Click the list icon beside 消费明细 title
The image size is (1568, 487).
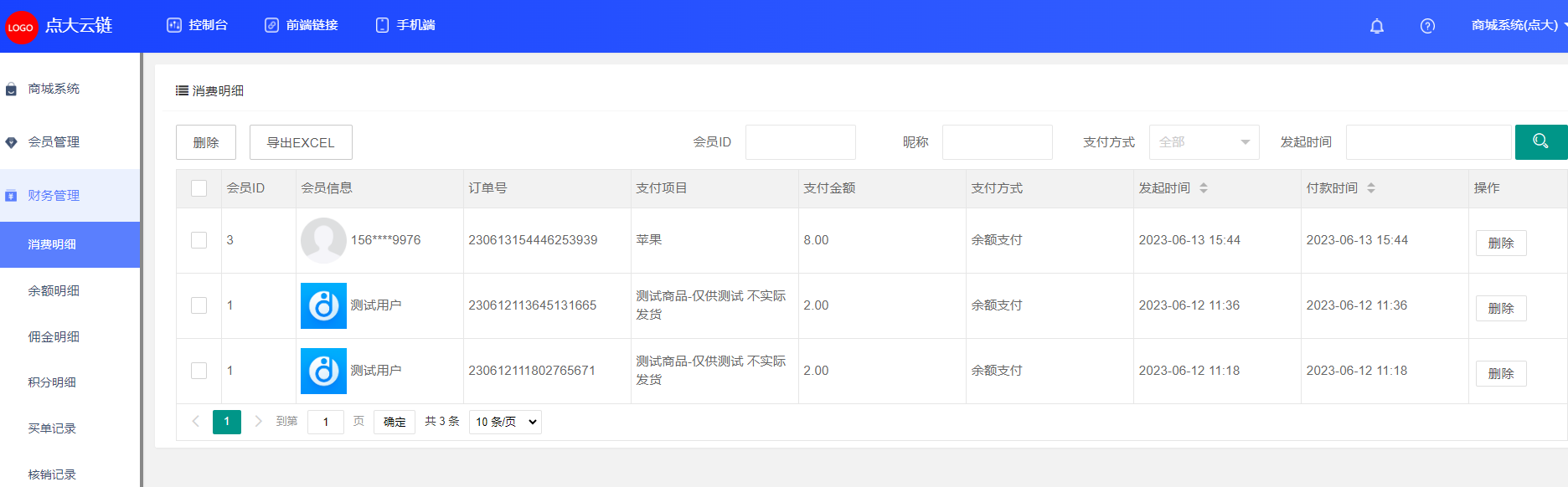point(182,90)
